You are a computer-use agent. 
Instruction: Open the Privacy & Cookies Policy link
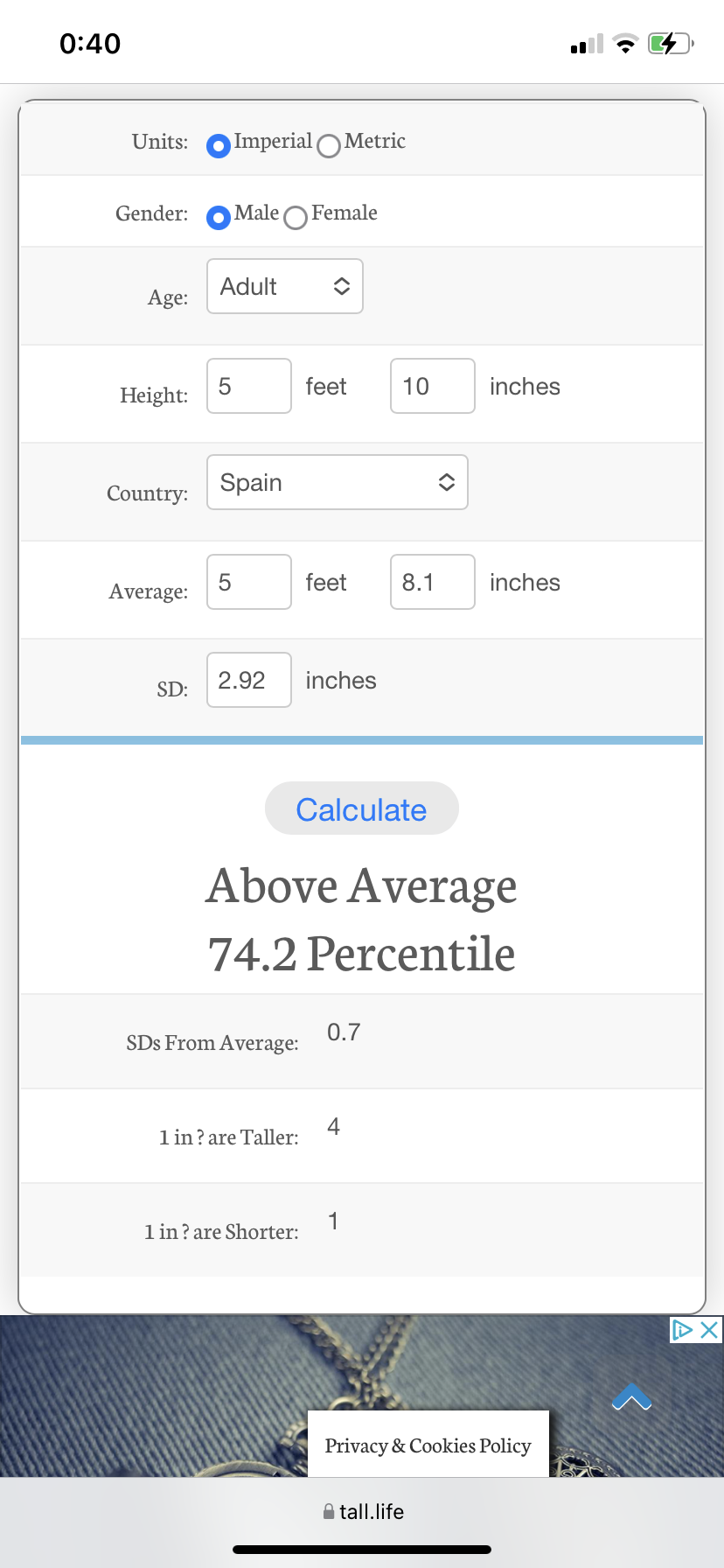tap(428, 1445)
